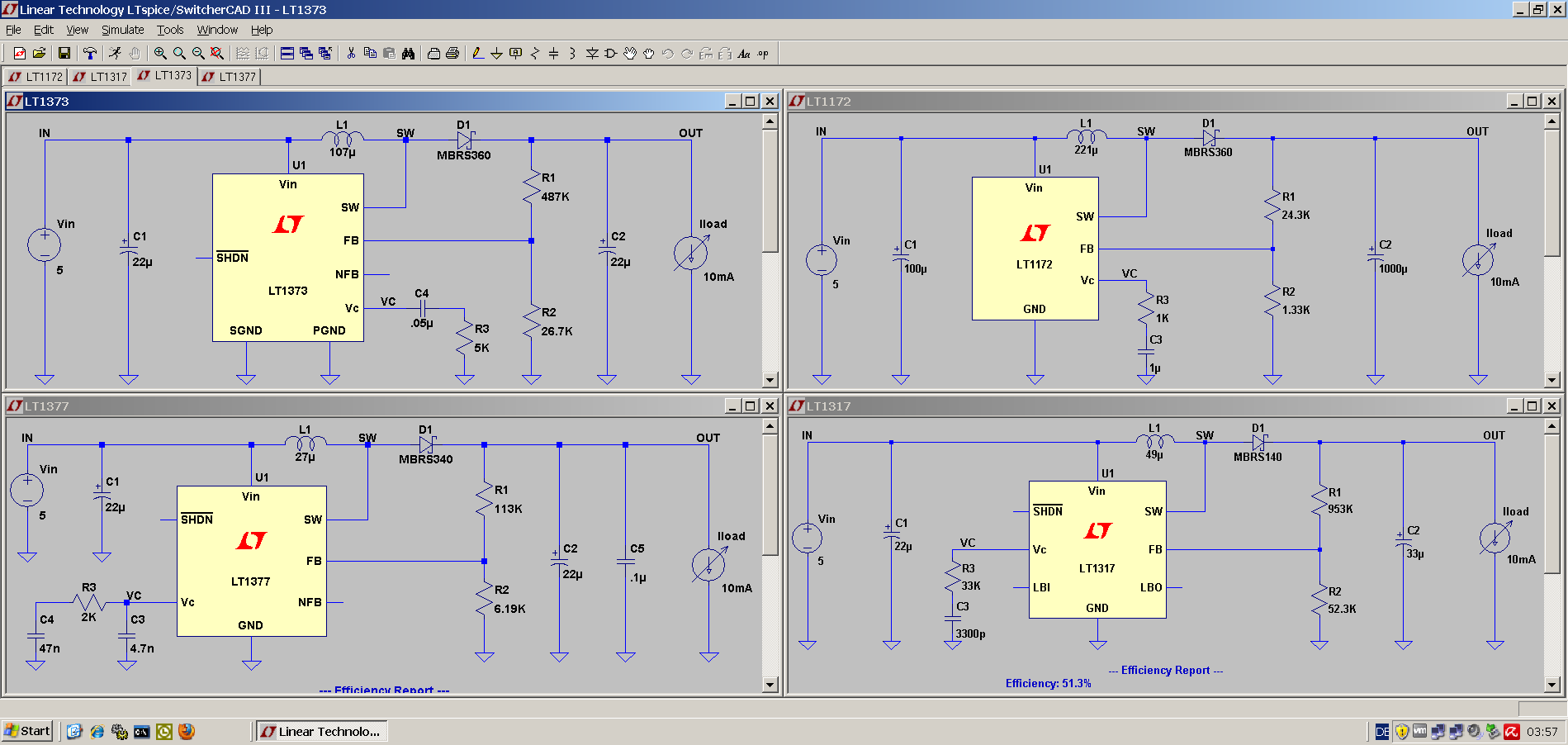Screen dimensions: 1568x745
Task: Print the schematic with the printer icon
Action: [x=452, y=53]
